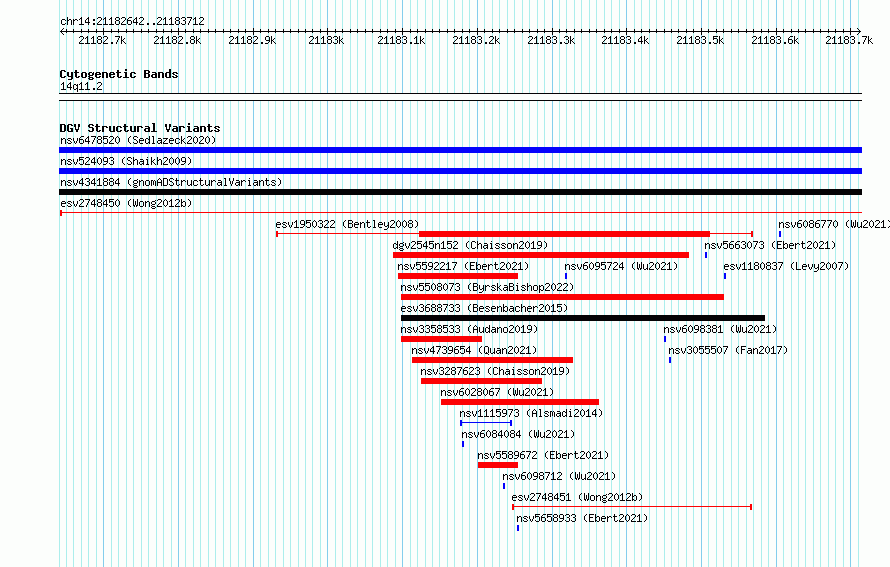Click the nsv6478520 (Sedlazeck2020) variant label

138,140
